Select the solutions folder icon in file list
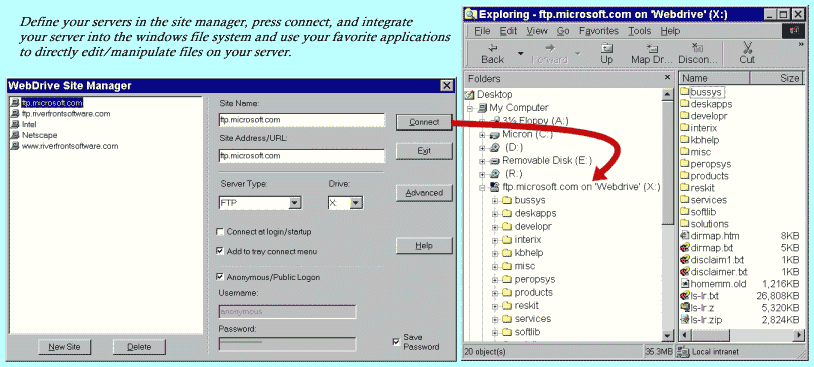814x367 pixels. (x=684, y=224)
